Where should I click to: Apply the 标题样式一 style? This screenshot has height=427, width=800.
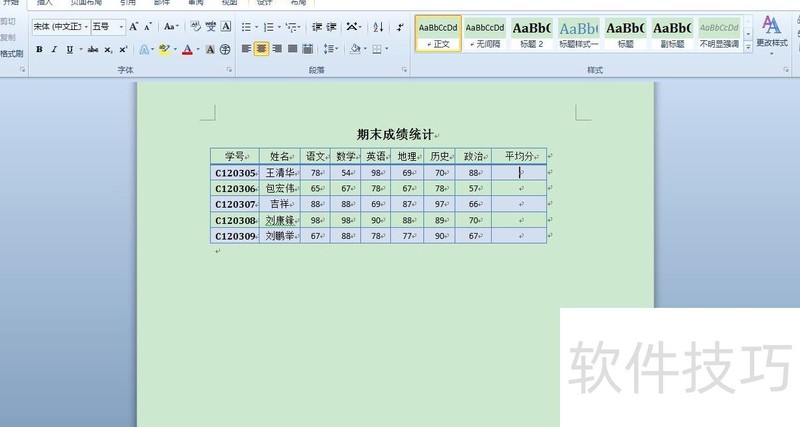tap(579, 33)
